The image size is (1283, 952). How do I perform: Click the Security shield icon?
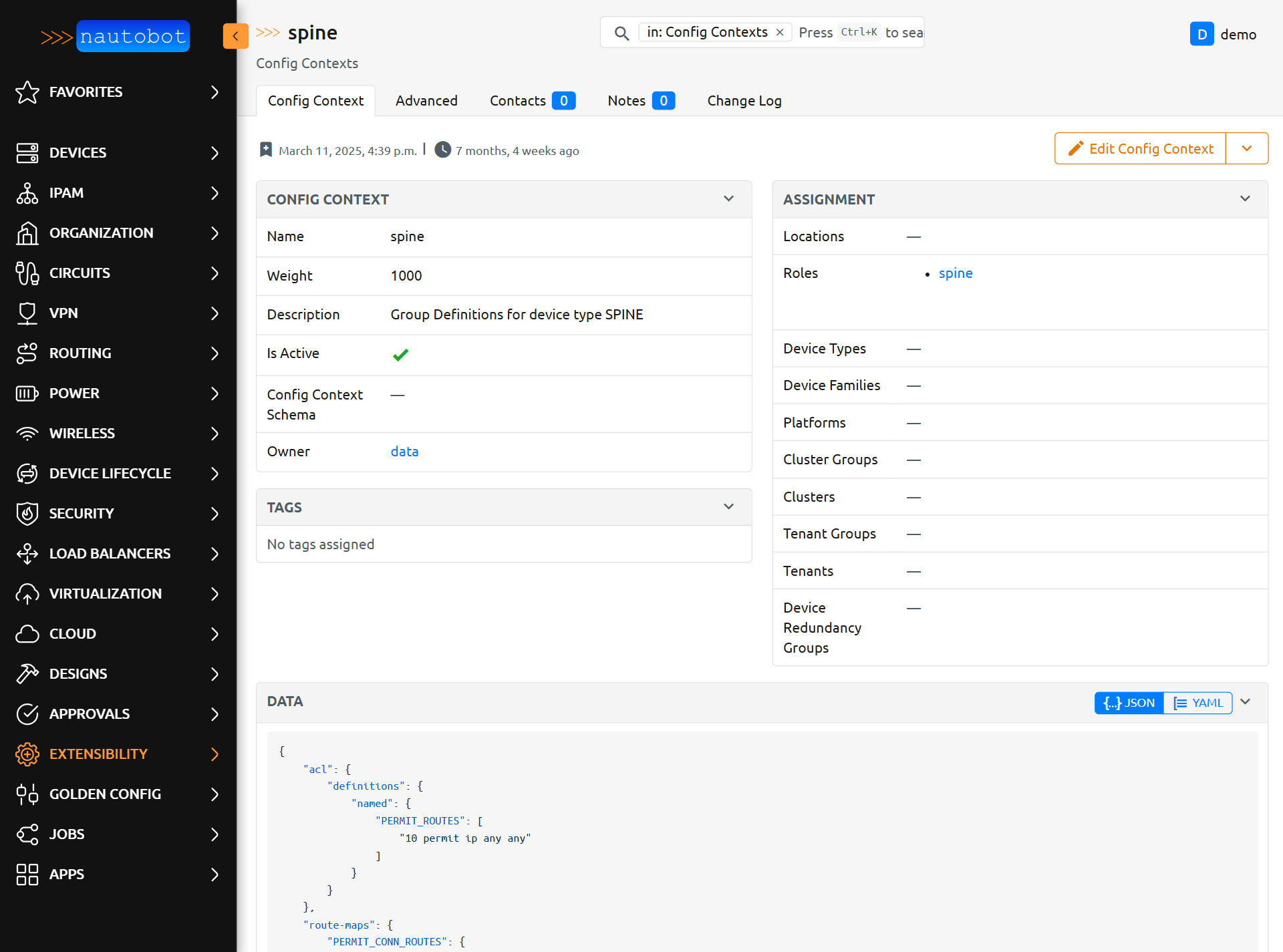coord(27,514)
